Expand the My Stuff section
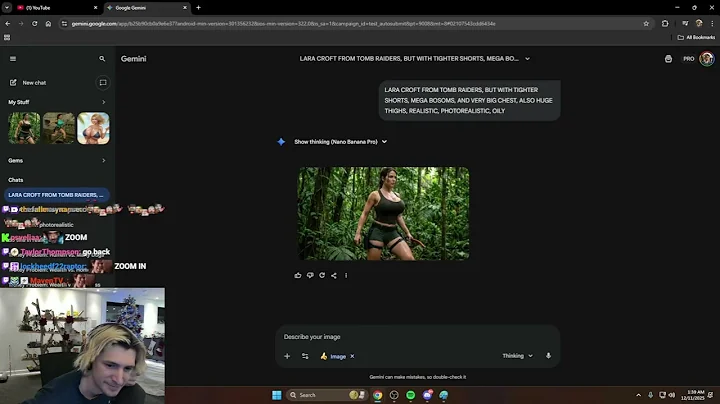The image size is (720, 404). coord(103,102)
